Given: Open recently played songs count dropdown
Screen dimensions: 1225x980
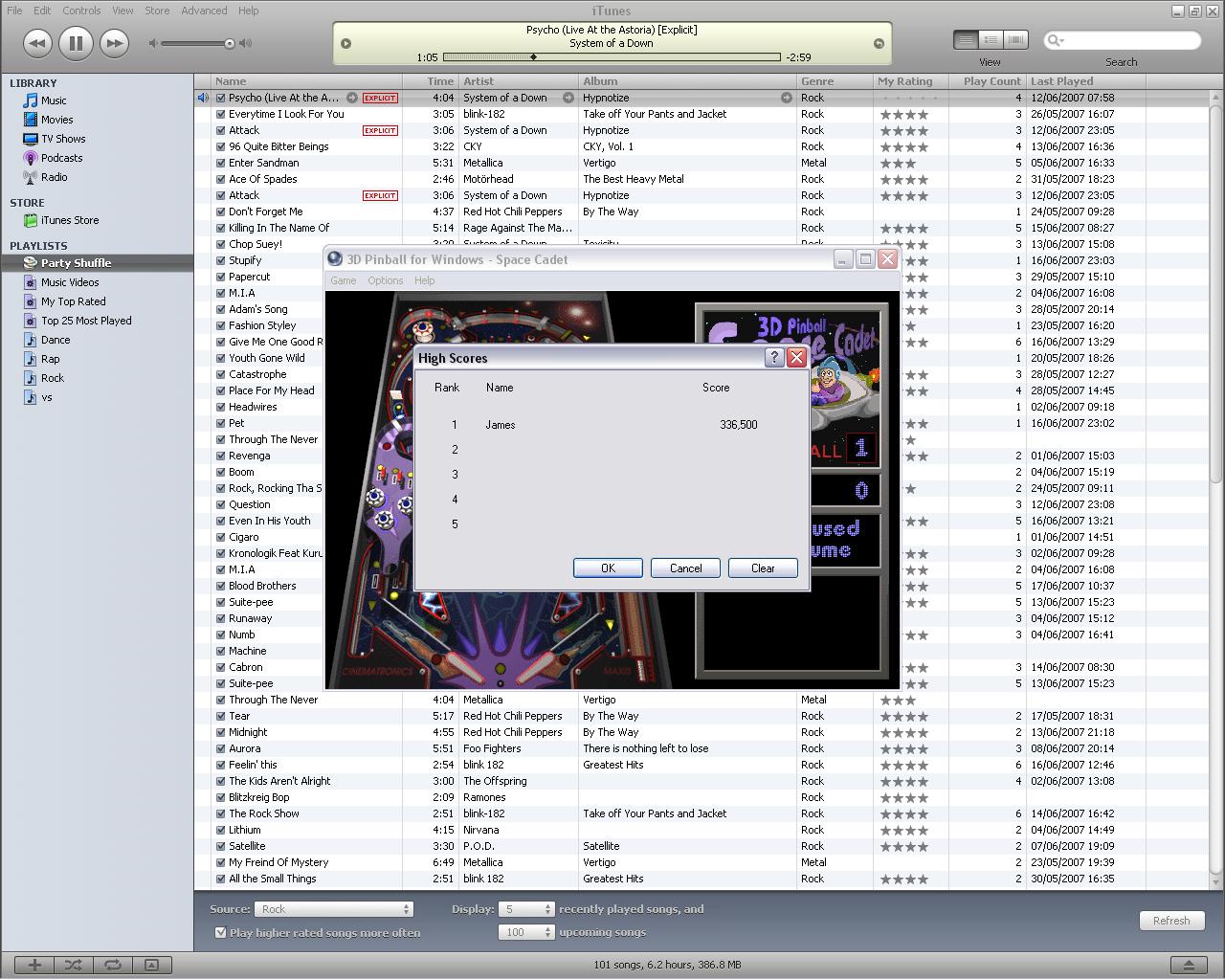Looking at the screenshot, I should 527,909.
